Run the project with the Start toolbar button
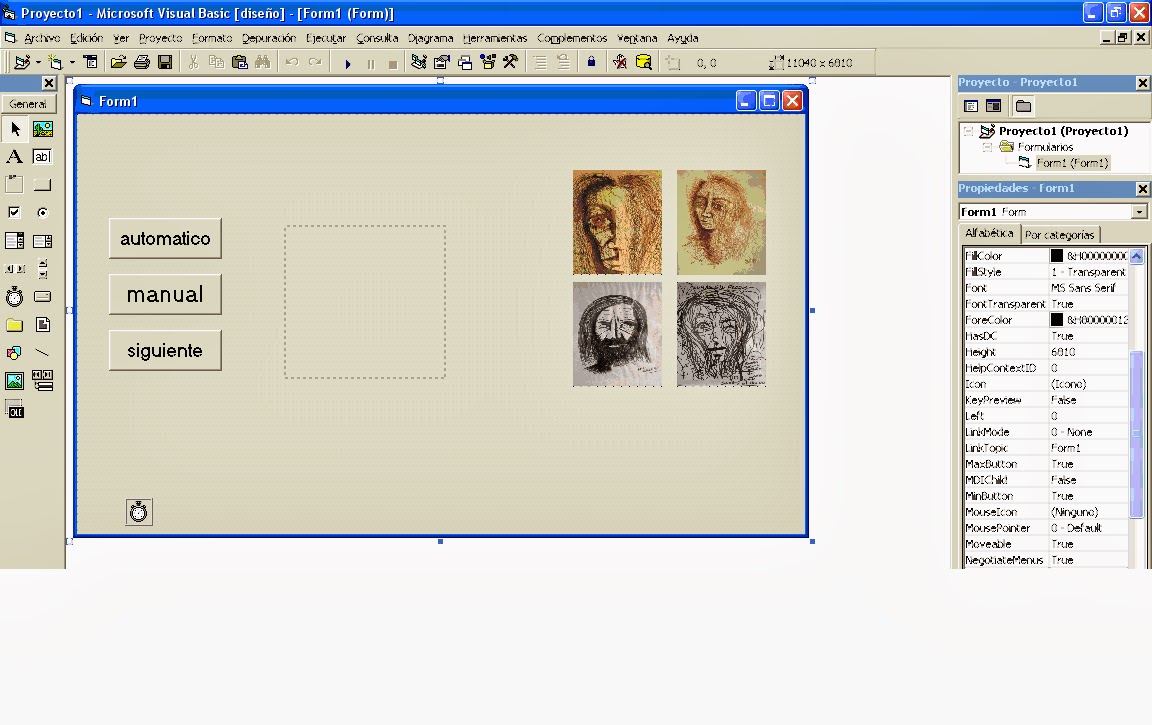Image resolution: width=1152 pixels, height=725 pixels. coord(348,61)
